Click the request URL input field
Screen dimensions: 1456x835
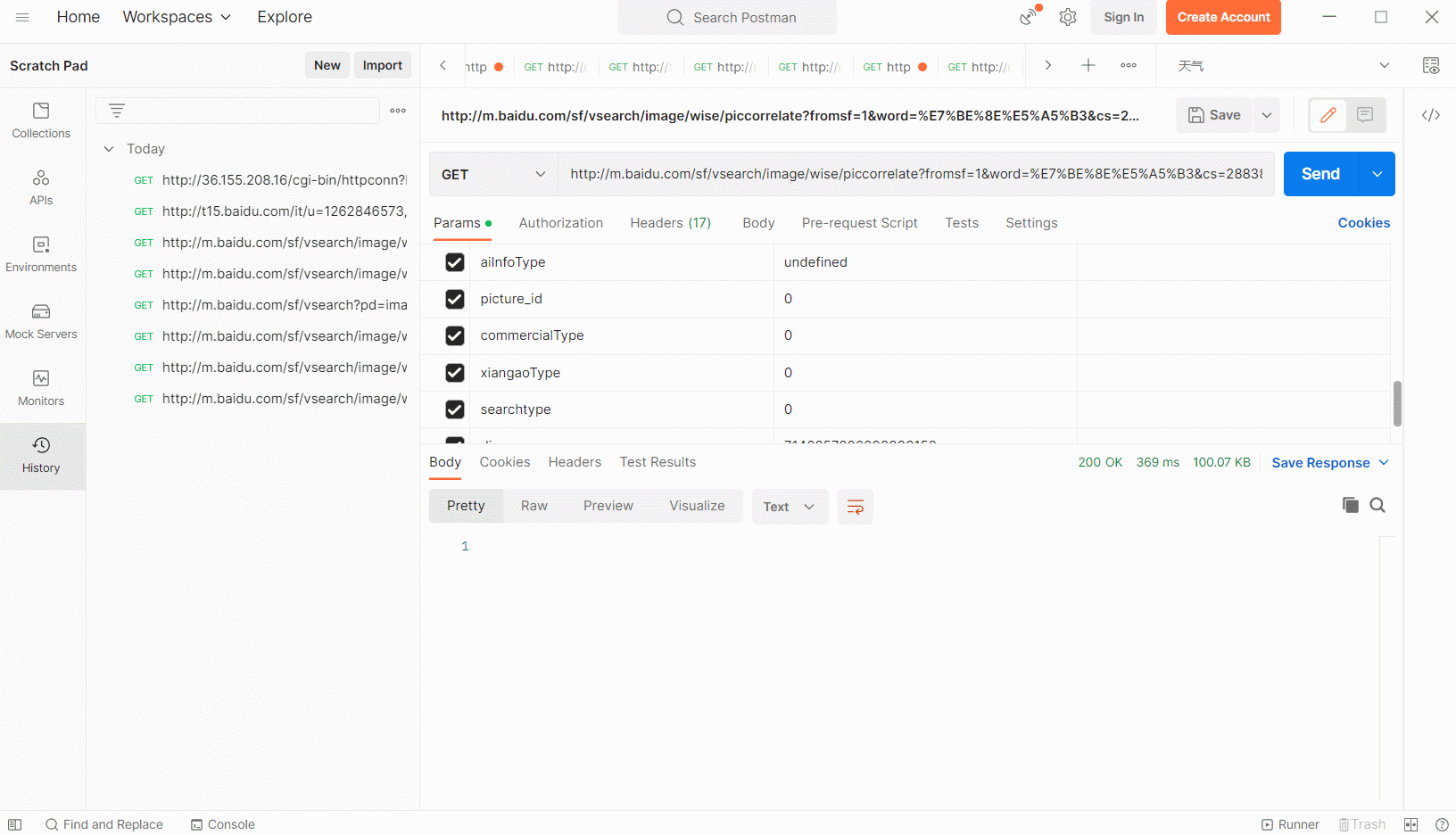(915, 174)
